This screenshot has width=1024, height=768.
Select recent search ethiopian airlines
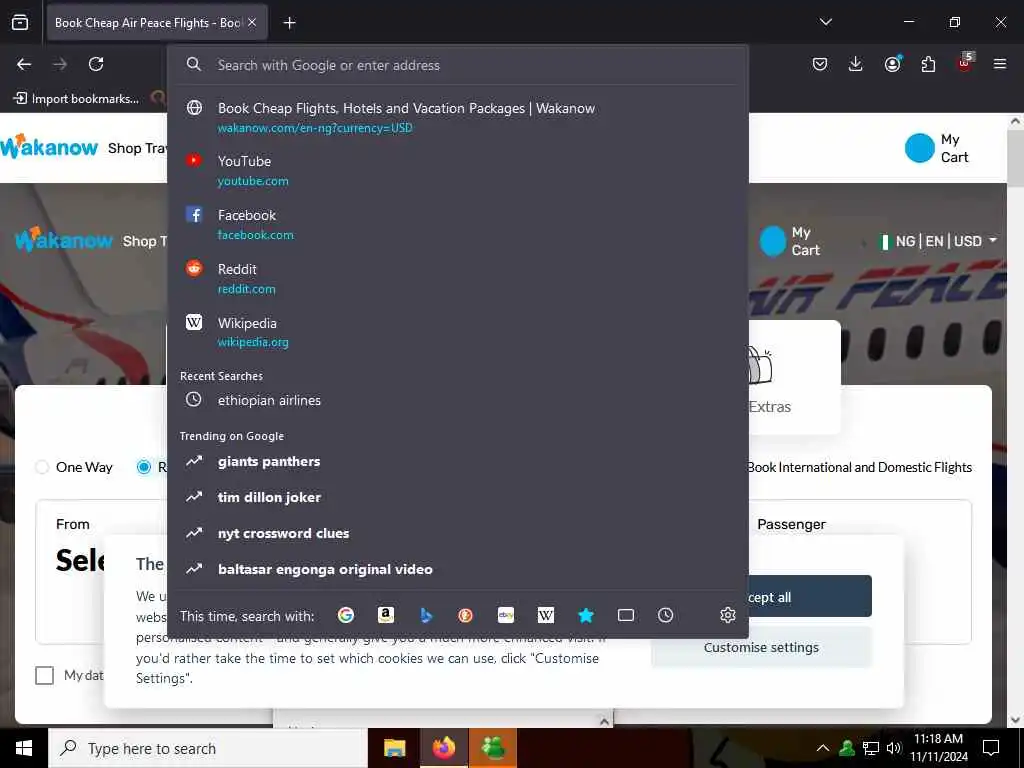pos(458,400)
